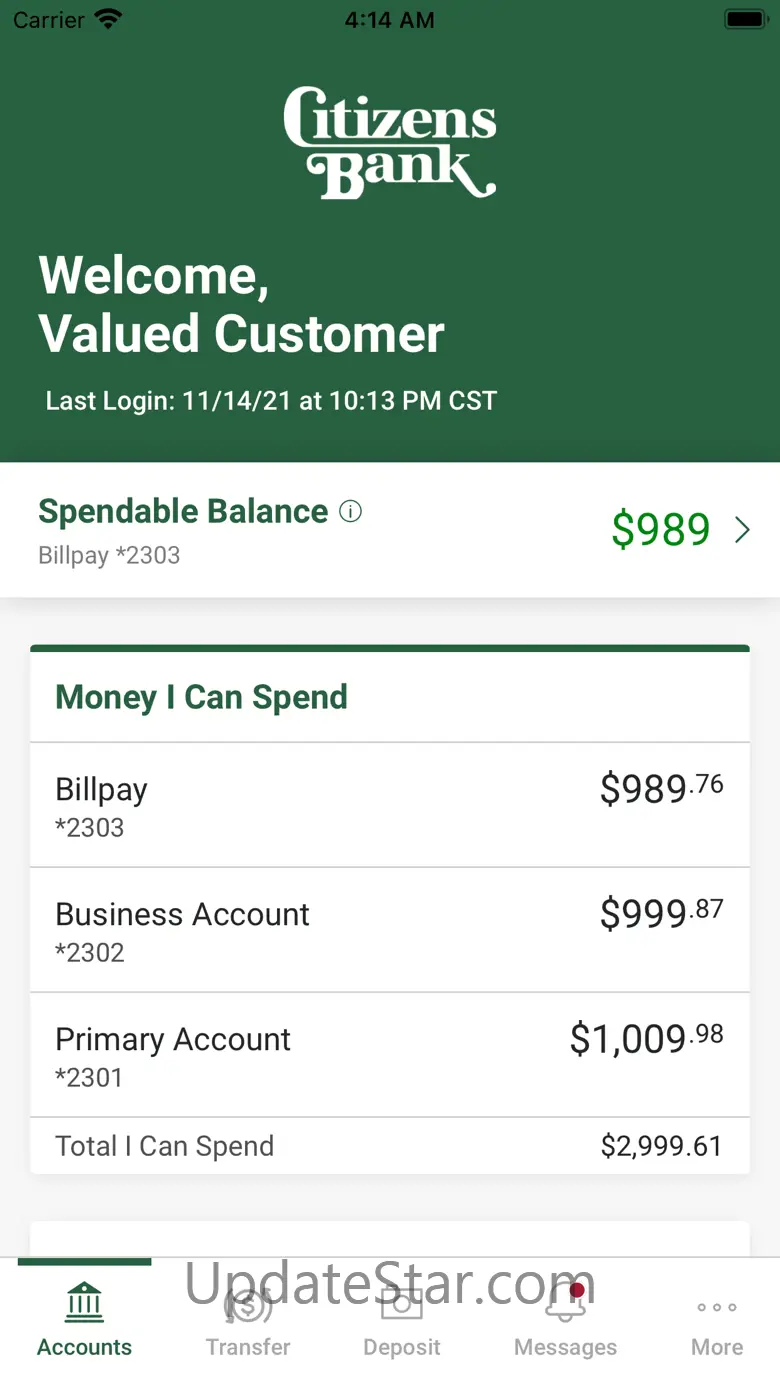780x1387 pixels.
Task: Open the Business Account *2302 row
Action: tap(390, 930)
